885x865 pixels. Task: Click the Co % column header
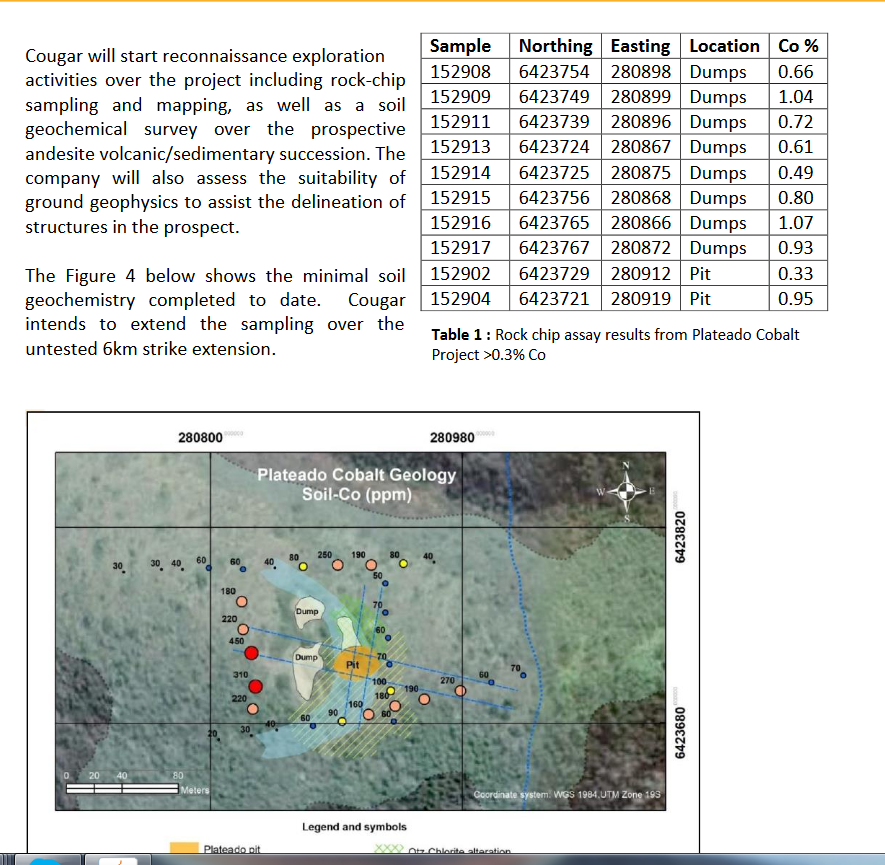coord(798,46)
